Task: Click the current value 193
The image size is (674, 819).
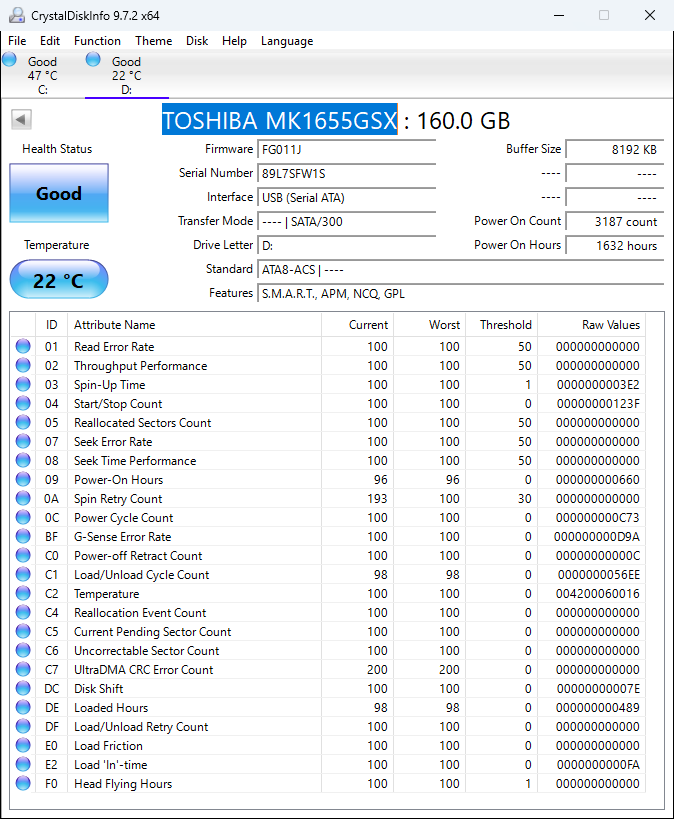Action: click(x=377, y=499)
